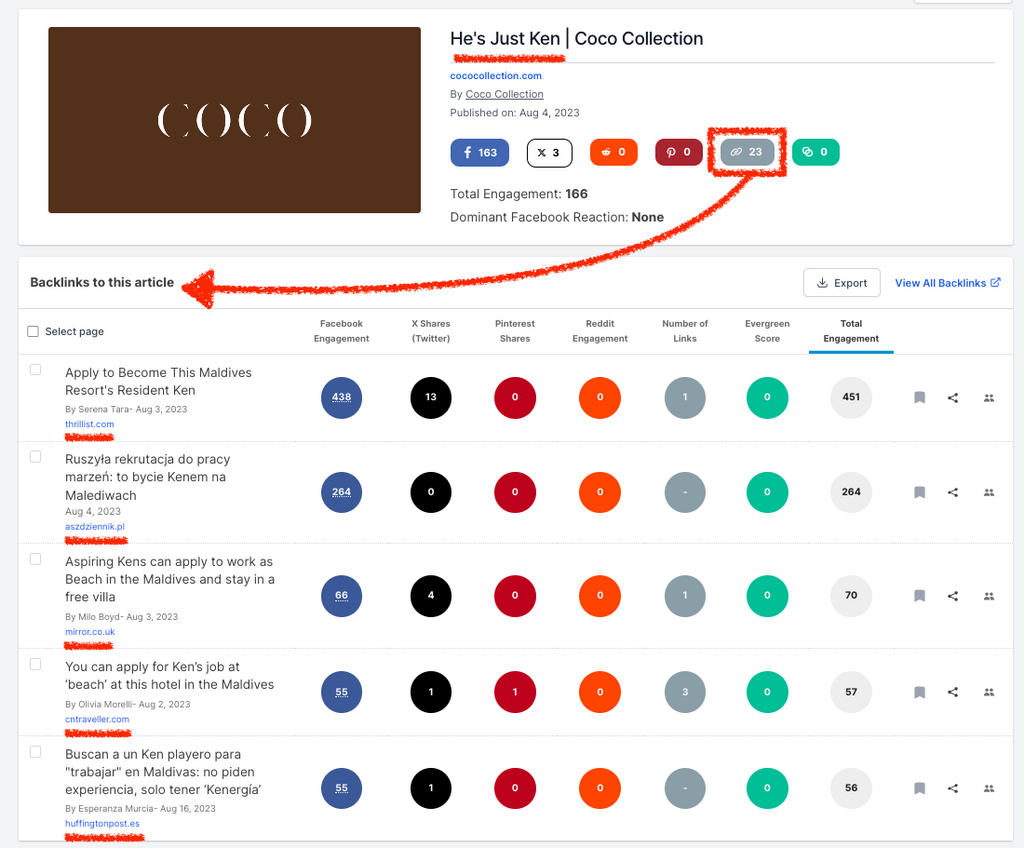
Task: Bookmark the aszdziennik.pl article
Action: (x=920, y=492)
